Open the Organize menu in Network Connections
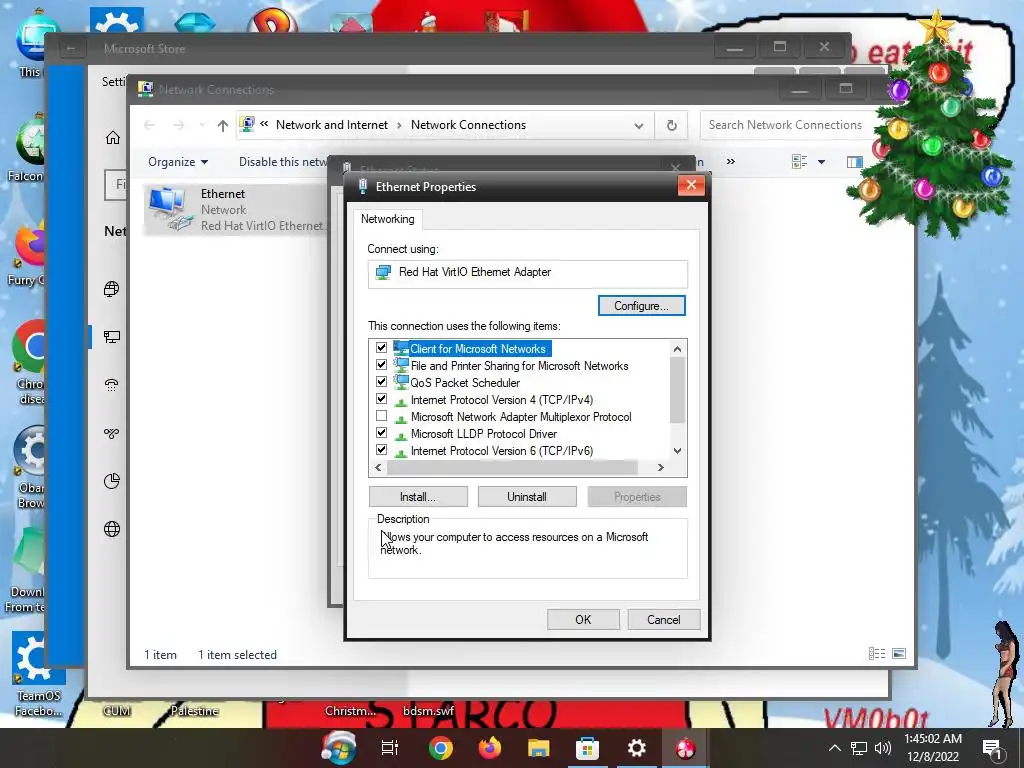Screen dimensions: 1024x768 (178, 162)
